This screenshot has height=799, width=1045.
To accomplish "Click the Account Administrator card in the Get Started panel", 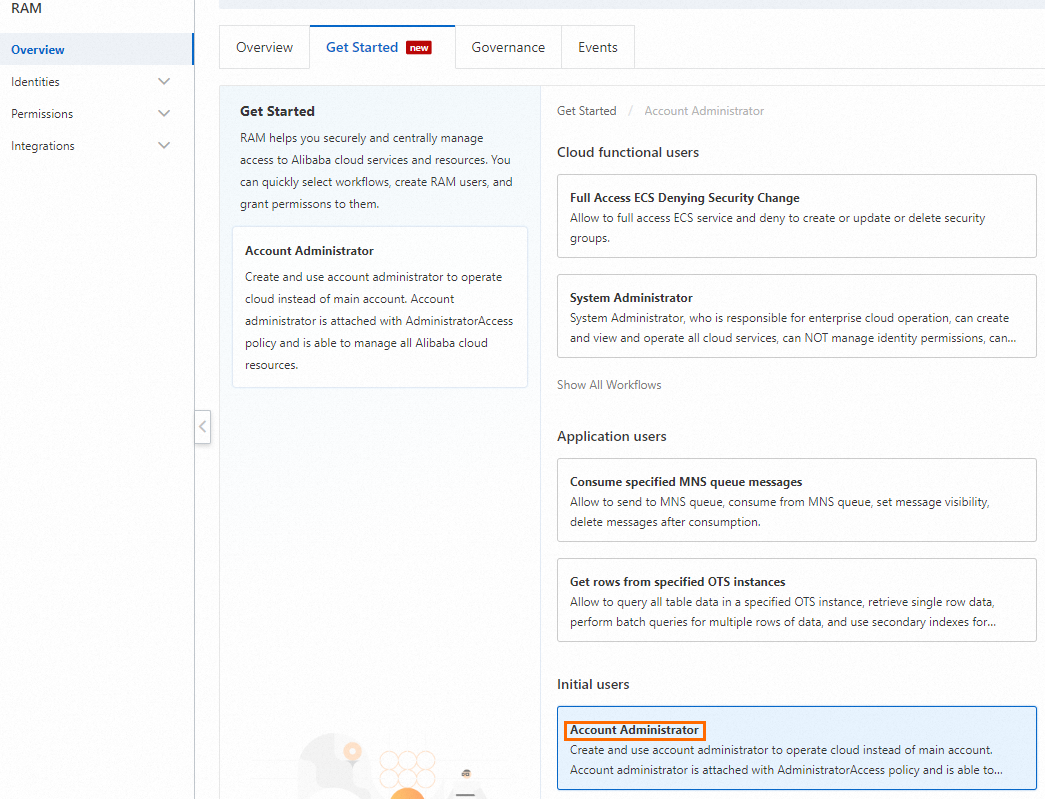I will point(380,307).
